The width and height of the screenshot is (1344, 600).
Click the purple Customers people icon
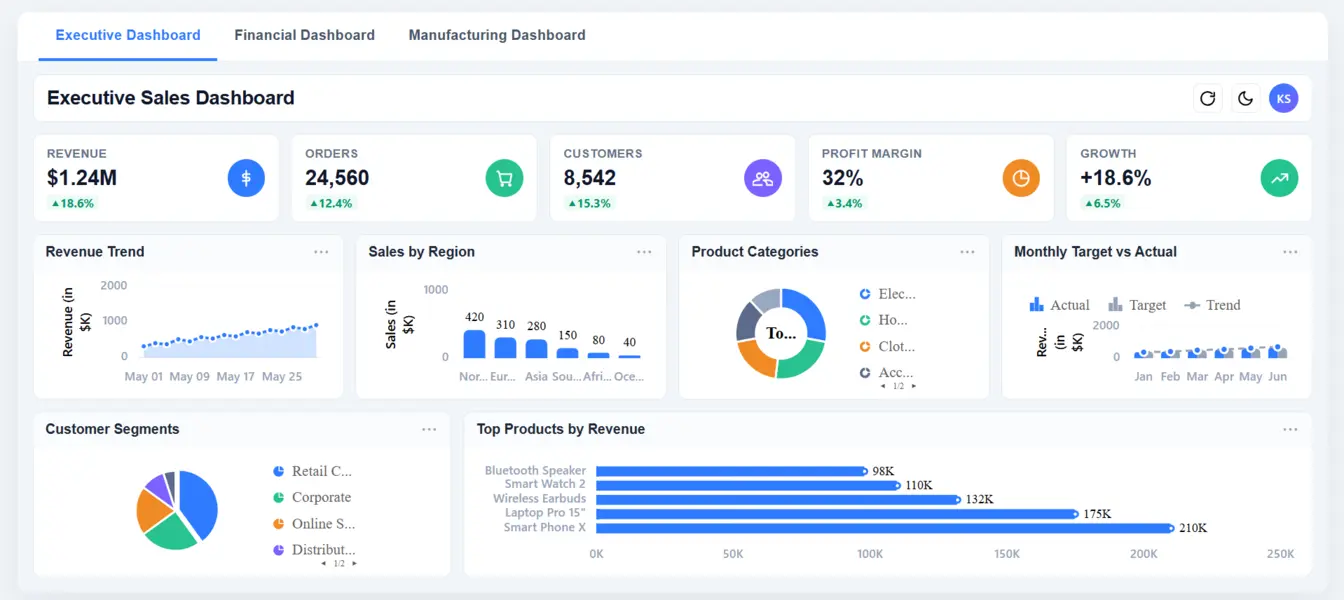pos(763,178)
